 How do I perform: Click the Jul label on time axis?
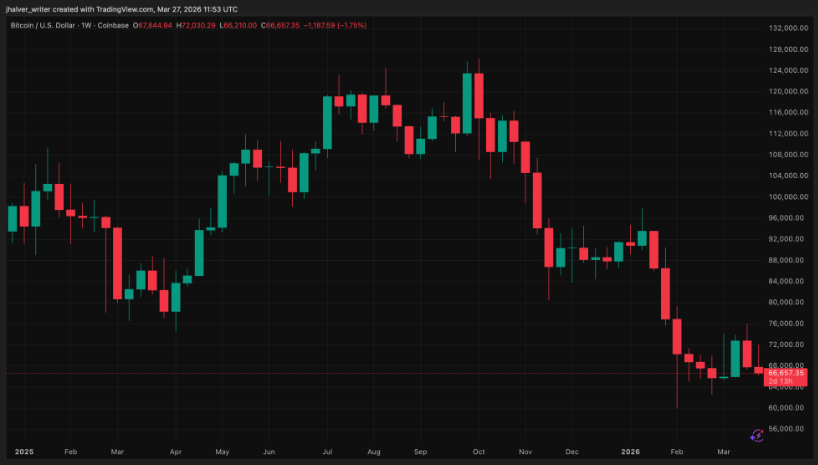(326, 452)
